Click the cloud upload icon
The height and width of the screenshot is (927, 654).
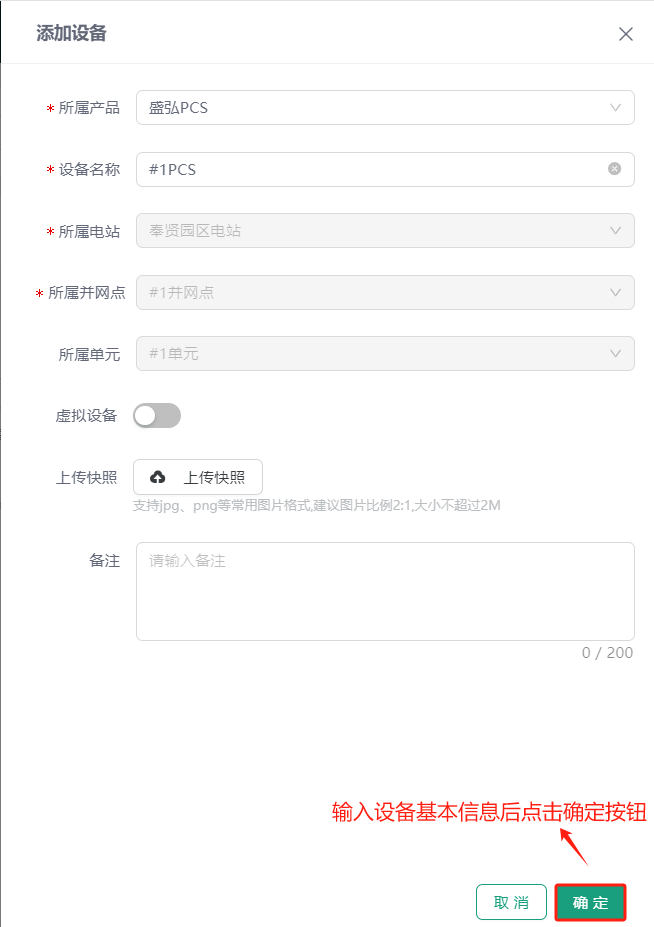pos(157,477)
